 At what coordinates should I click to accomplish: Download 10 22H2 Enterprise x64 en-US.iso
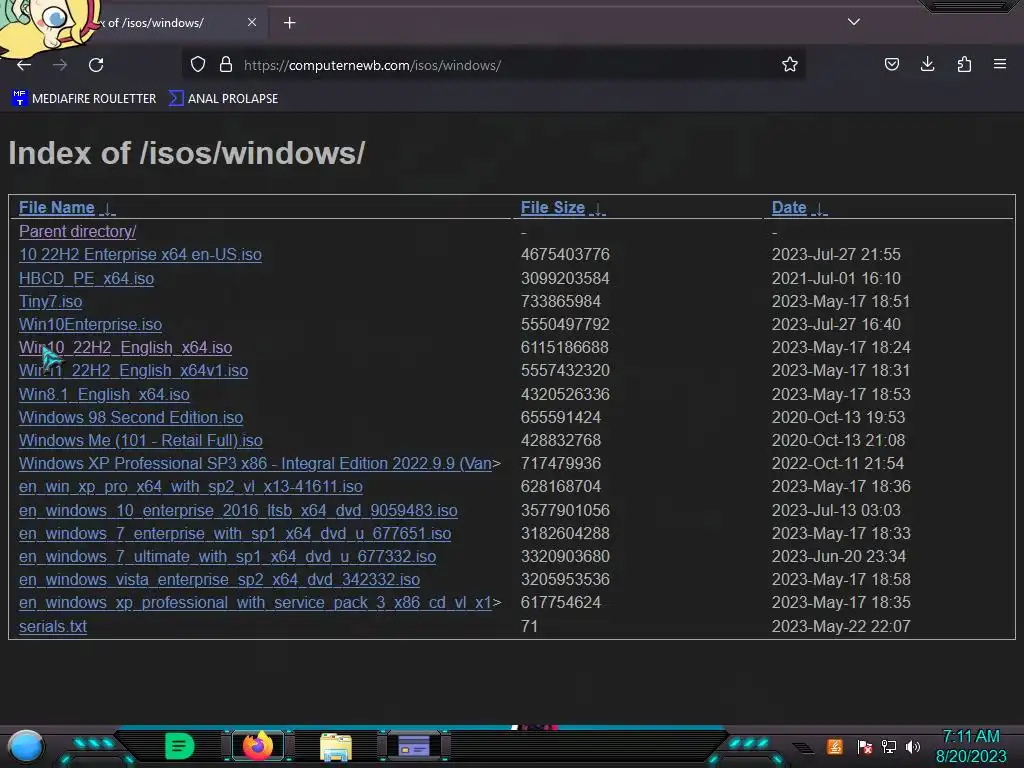coord(140,254)
